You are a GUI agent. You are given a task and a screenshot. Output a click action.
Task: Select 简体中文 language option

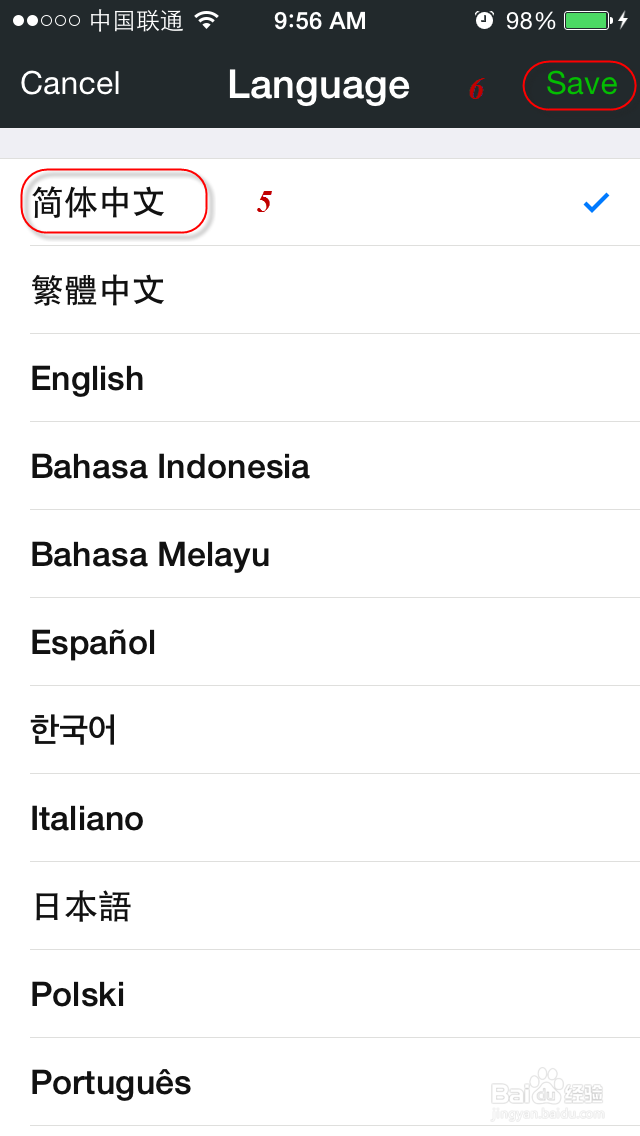pyautogui.click(x=98, y=203)
